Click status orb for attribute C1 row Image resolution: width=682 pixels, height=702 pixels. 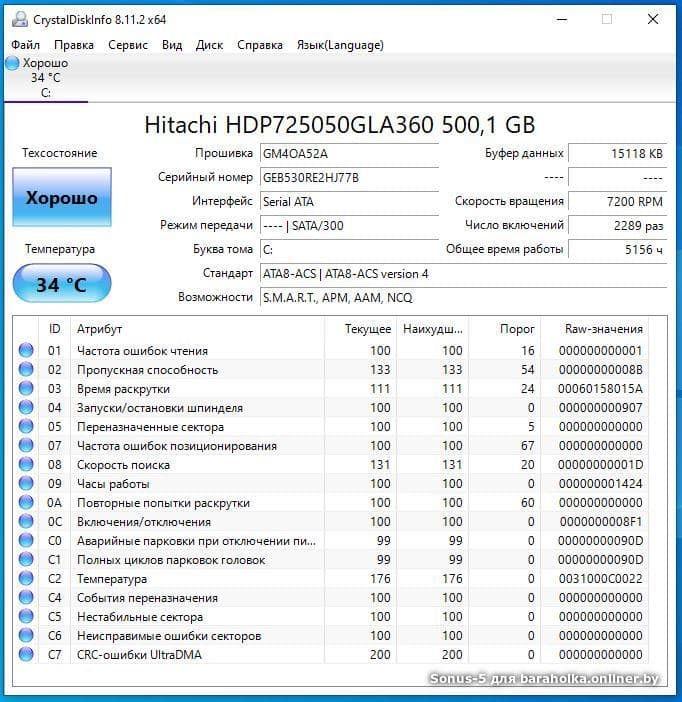[x=26, y=560]
